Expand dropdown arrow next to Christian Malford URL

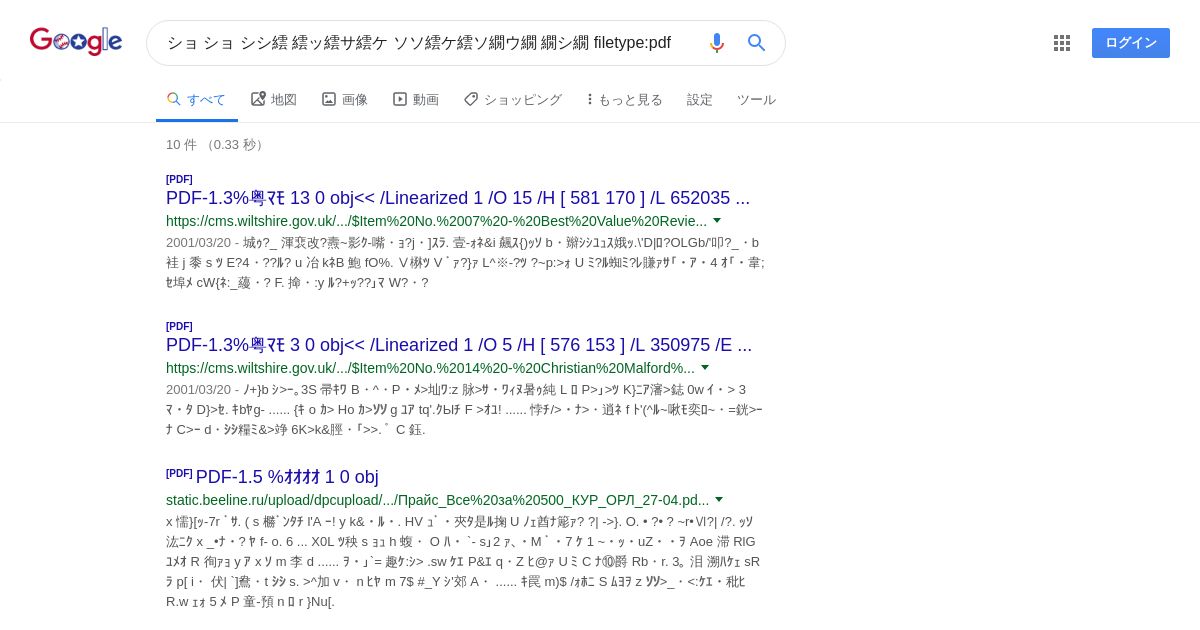point(705,368)
